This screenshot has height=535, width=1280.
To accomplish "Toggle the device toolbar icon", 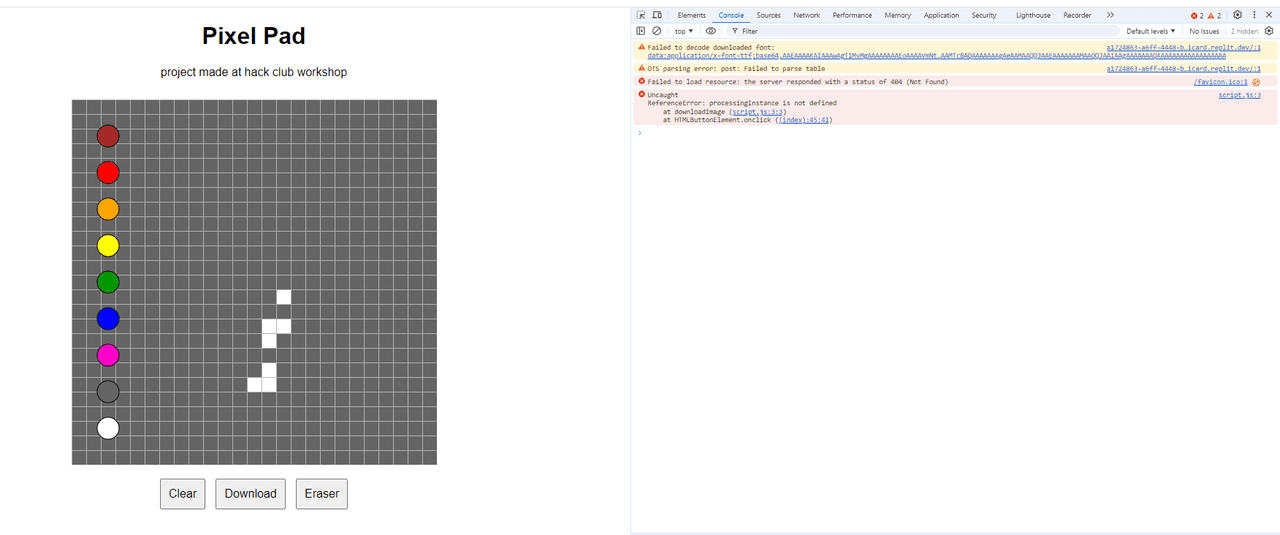I will click(657, 15).
